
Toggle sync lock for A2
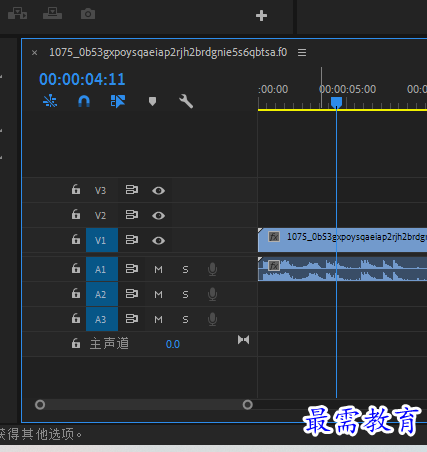(132, 294)
